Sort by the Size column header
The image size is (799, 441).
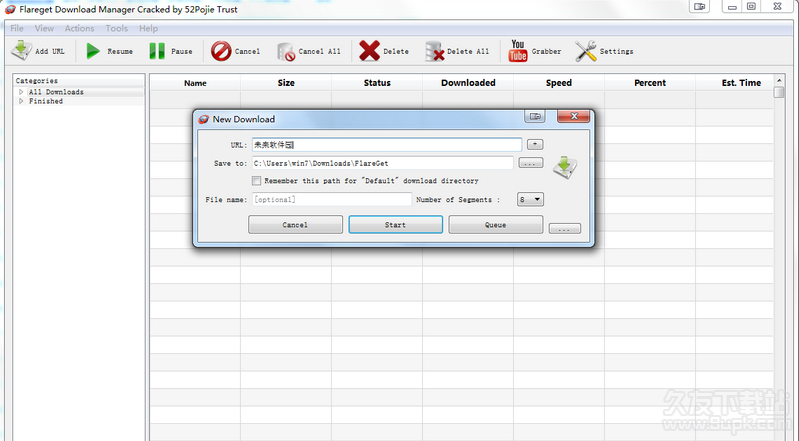286,83
